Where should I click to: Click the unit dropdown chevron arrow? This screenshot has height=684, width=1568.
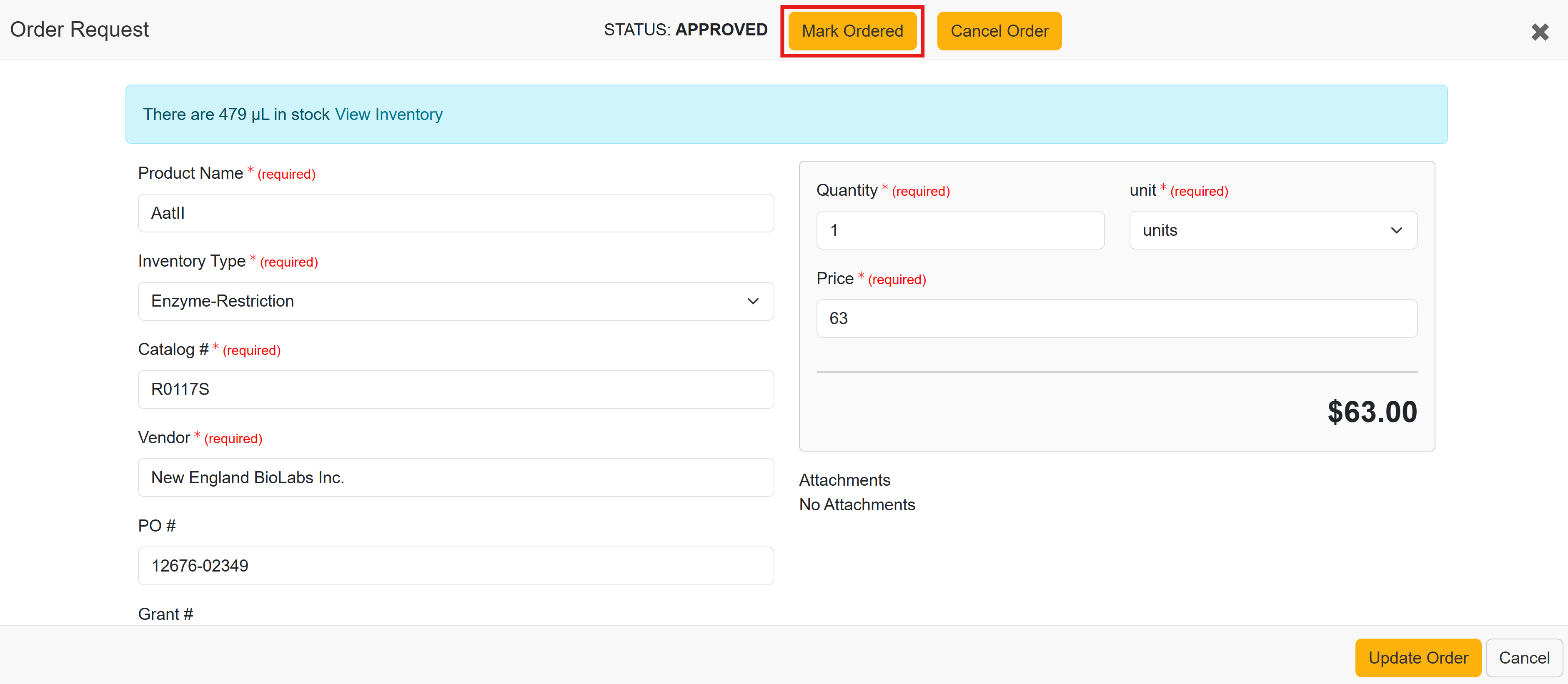click(1396, 230)
